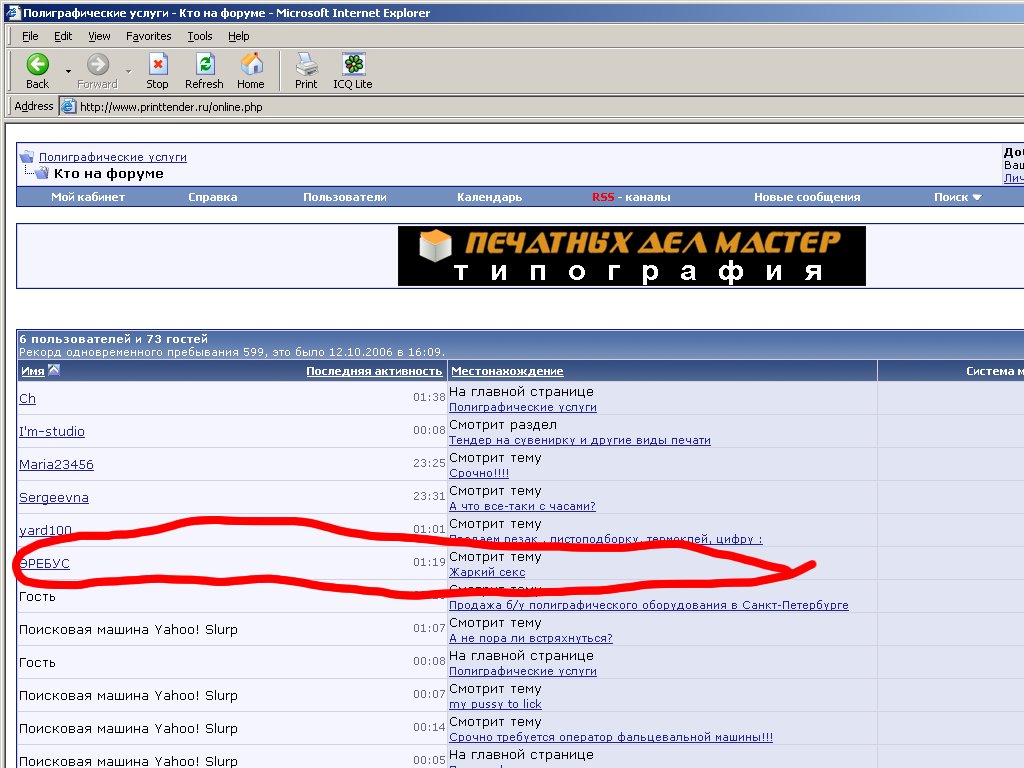Open the Back button history dropdown arrow
Viewport: 1024px width, 768px height.
pos(68,71)
